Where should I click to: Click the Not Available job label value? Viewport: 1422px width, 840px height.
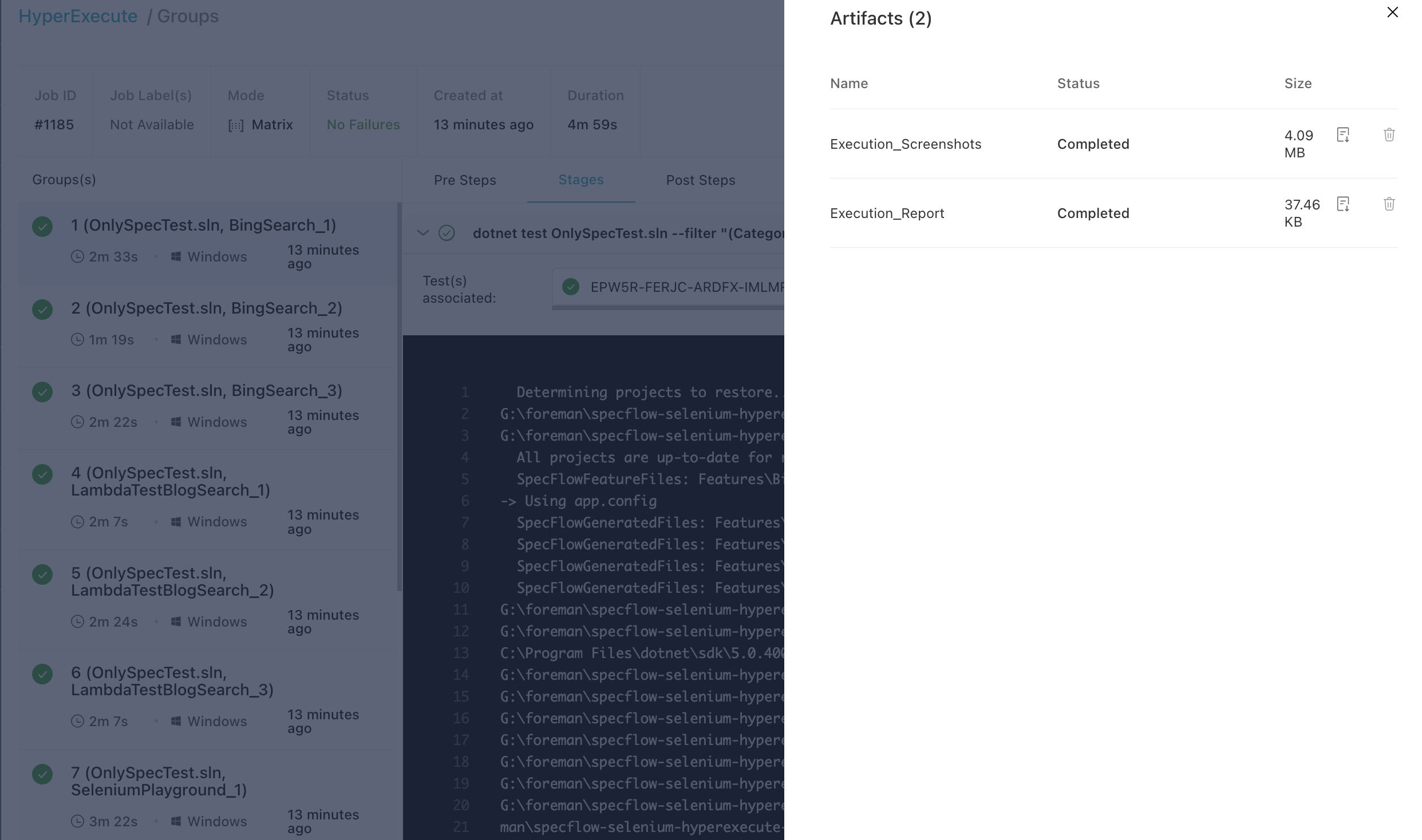(x=152, y=125)
